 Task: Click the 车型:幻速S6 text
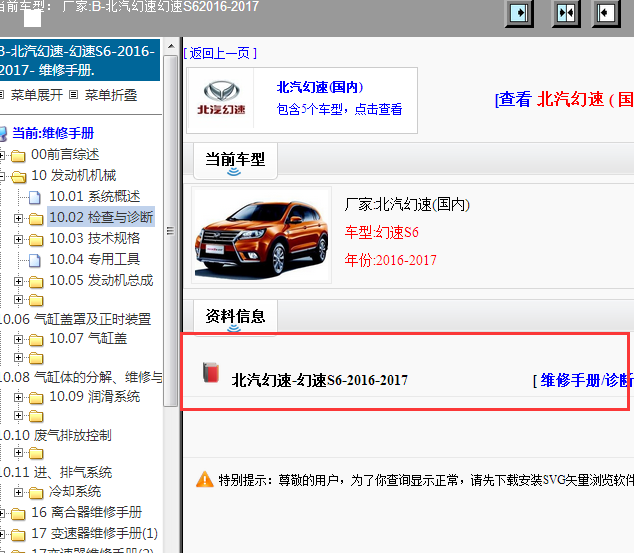tap(381, 232)
